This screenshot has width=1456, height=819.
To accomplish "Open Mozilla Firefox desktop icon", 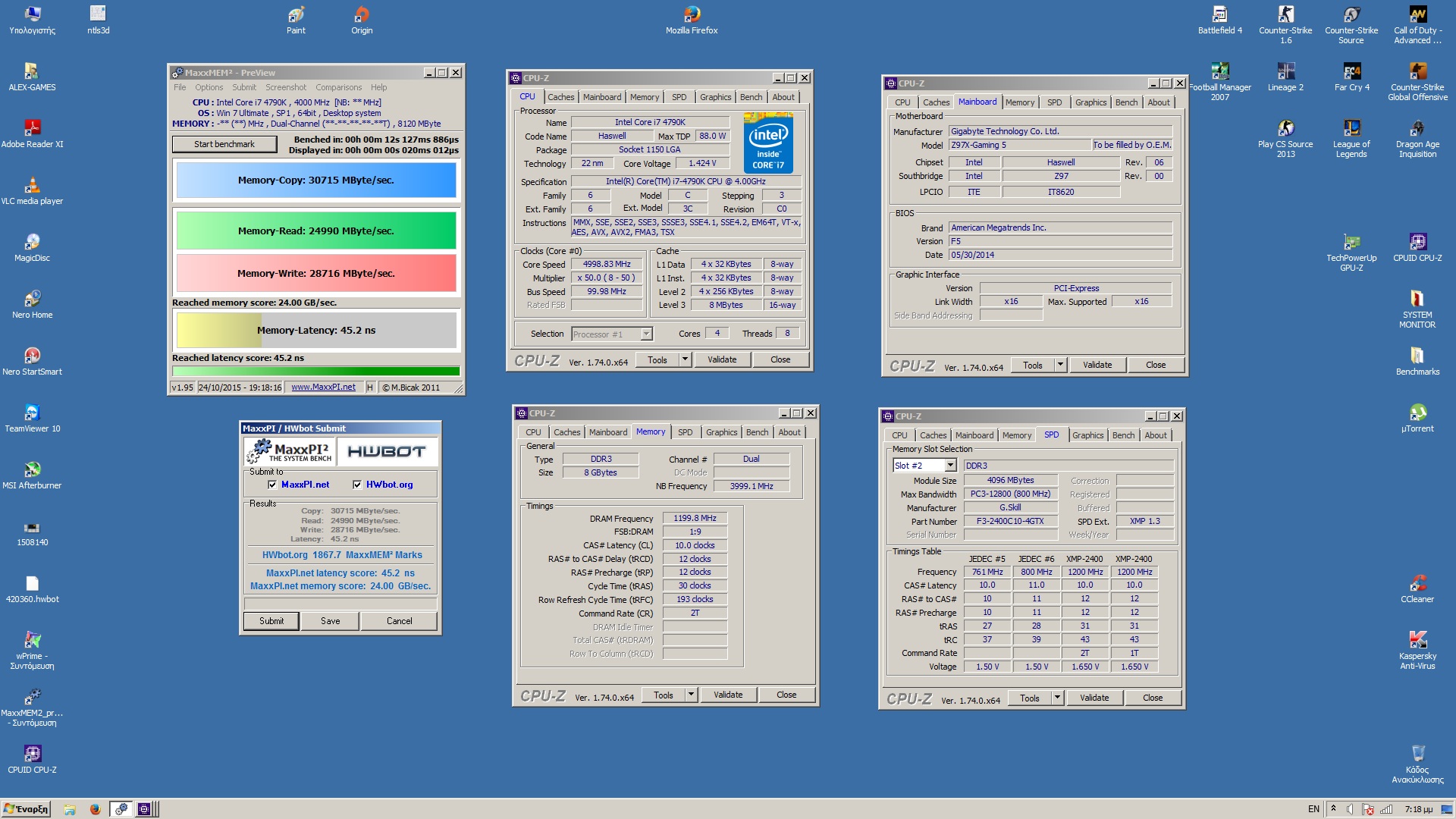I will 692,20.
